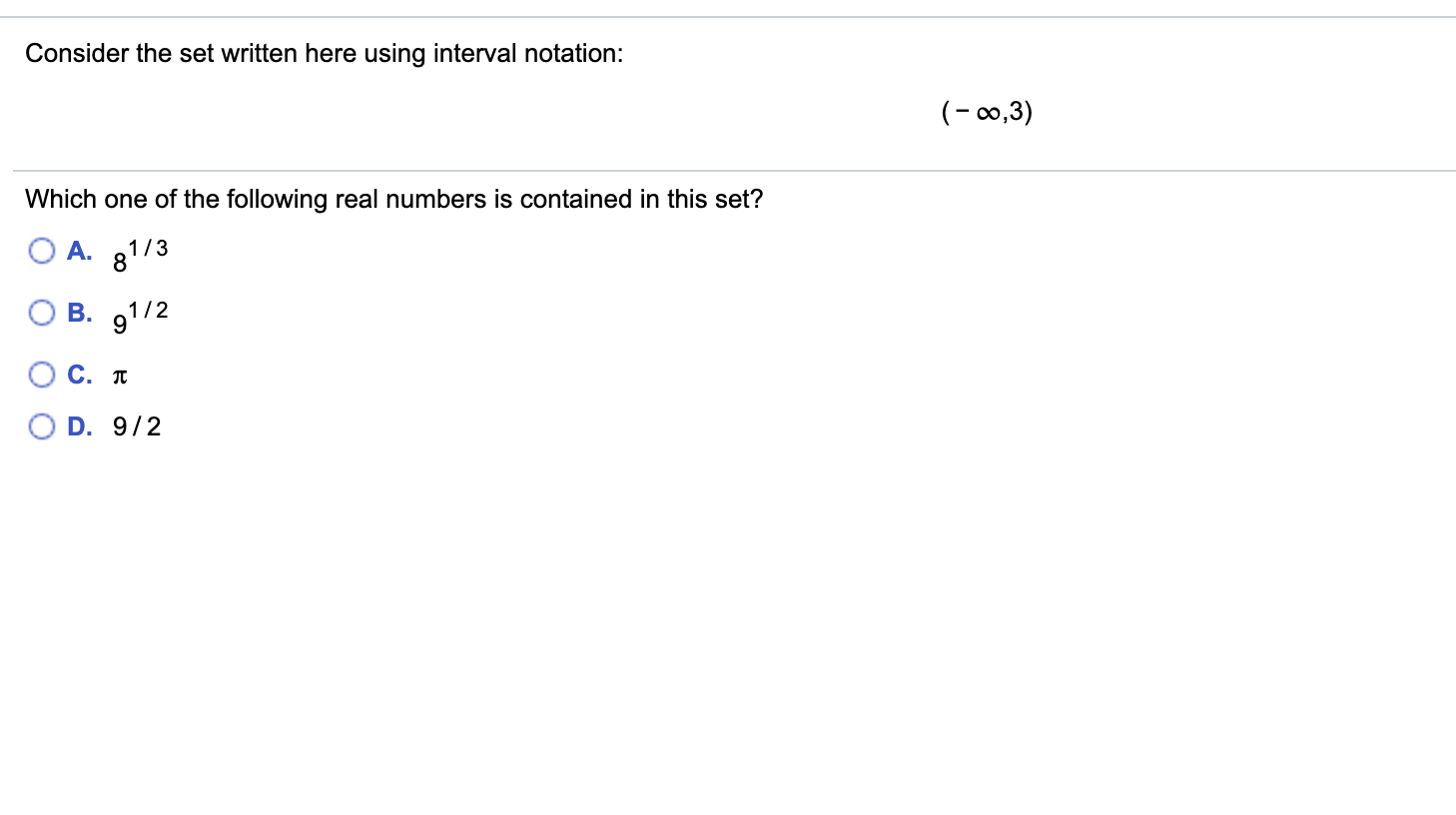Click the bold 'A.' option label
The image size is (1456, 815).
click(x=80, y=251)
